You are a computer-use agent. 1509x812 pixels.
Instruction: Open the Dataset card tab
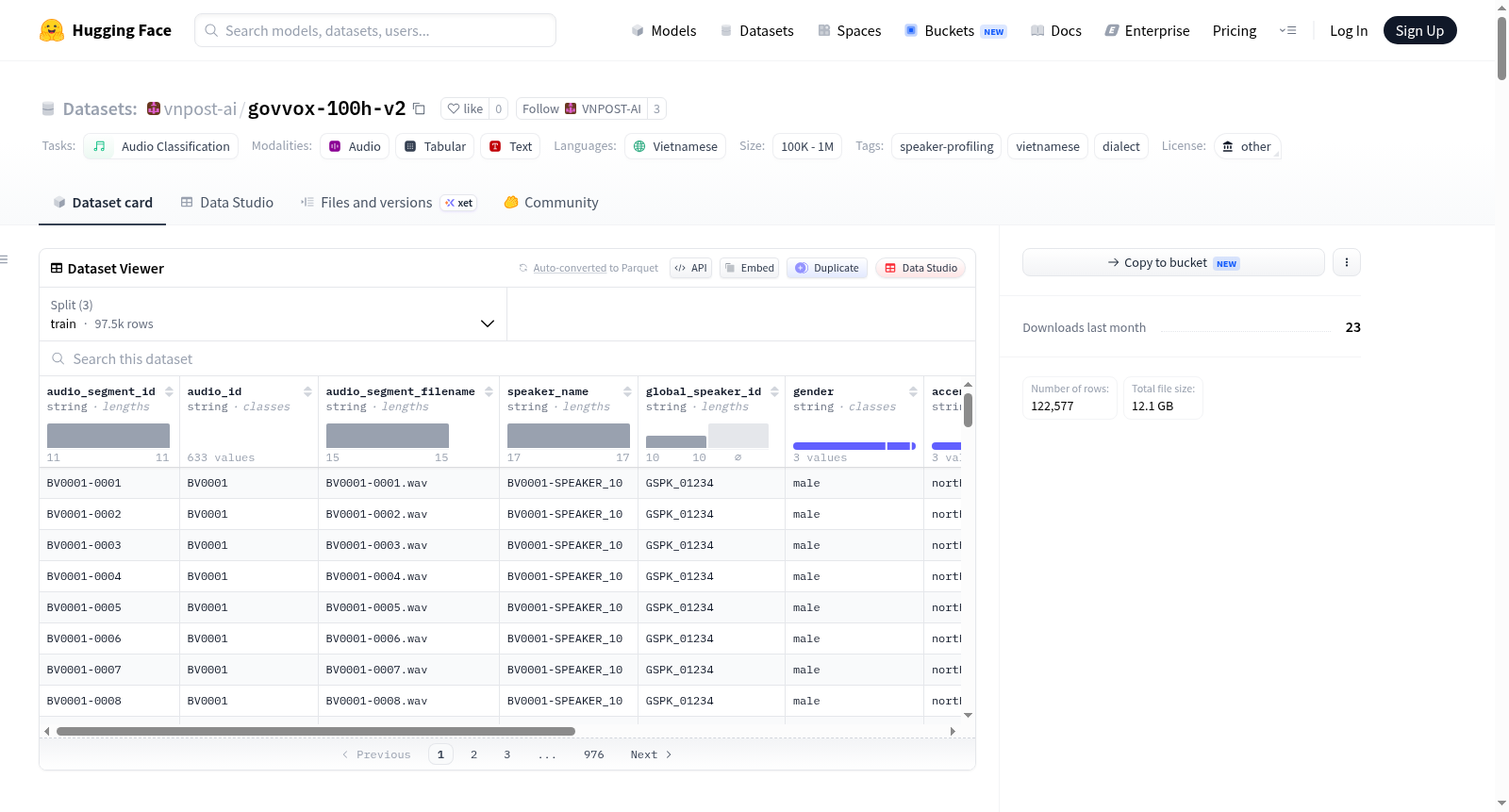point(102,203)
